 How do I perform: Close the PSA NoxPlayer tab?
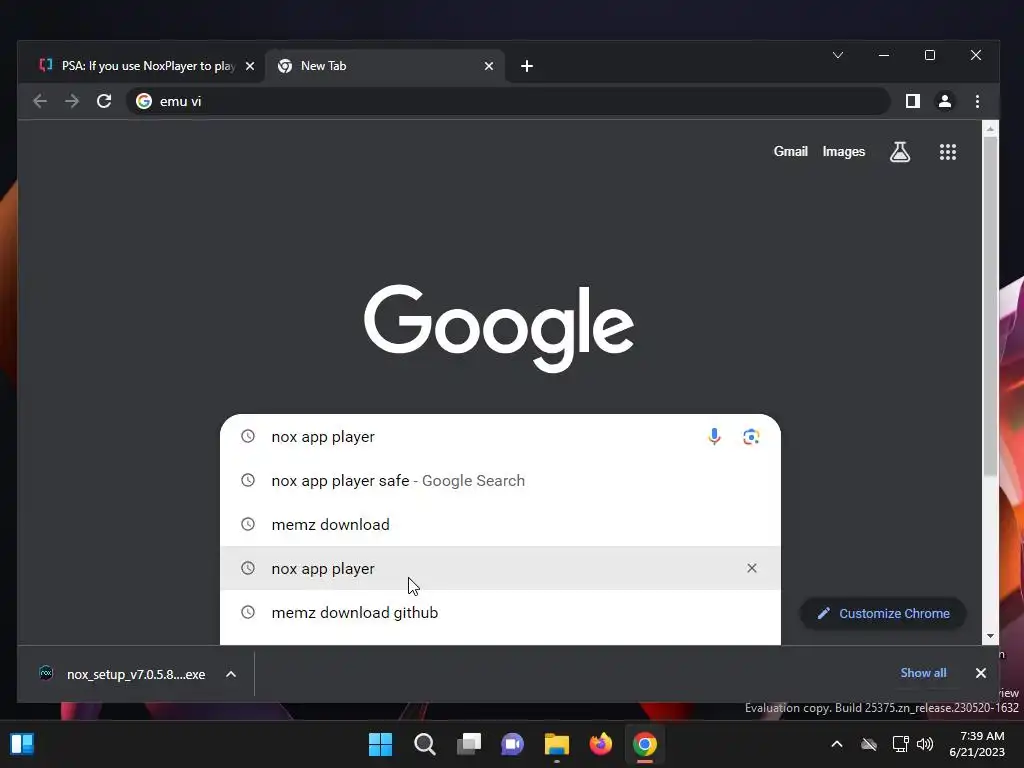pos(249,66)
